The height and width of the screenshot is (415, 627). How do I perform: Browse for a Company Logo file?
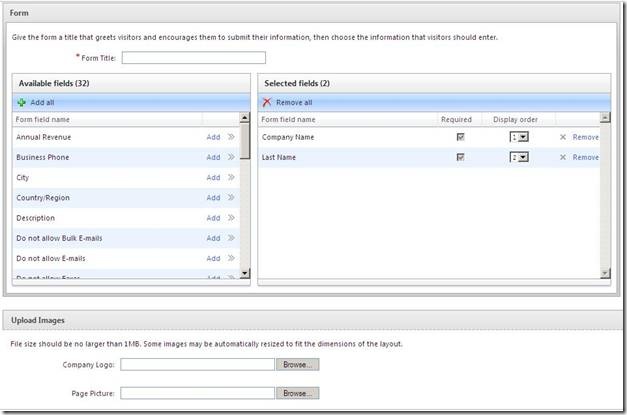click(x=298, y=365)
